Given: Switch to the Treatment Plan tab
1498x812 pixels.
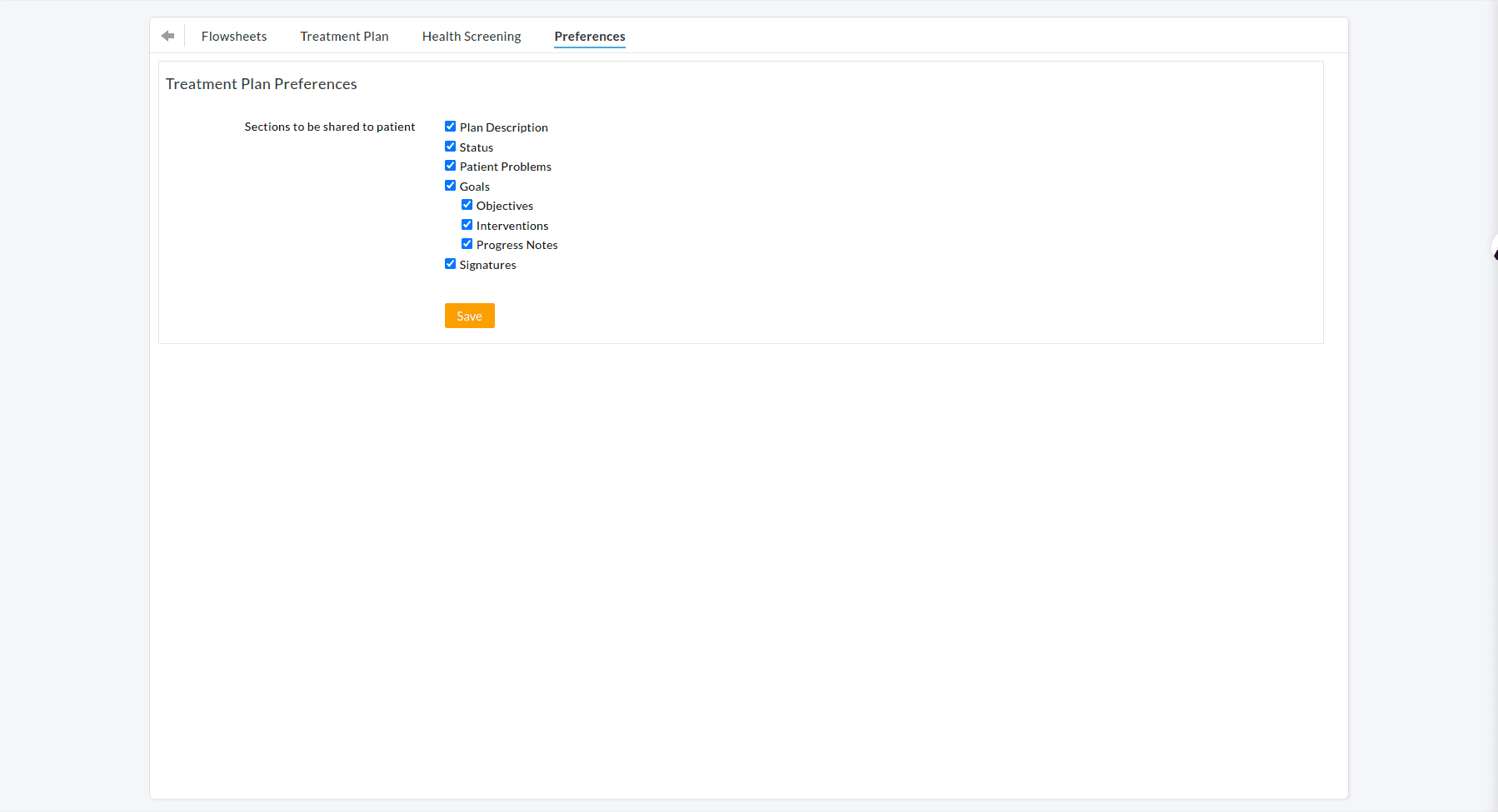Looking at the screenshot, I should pos(344,37).
